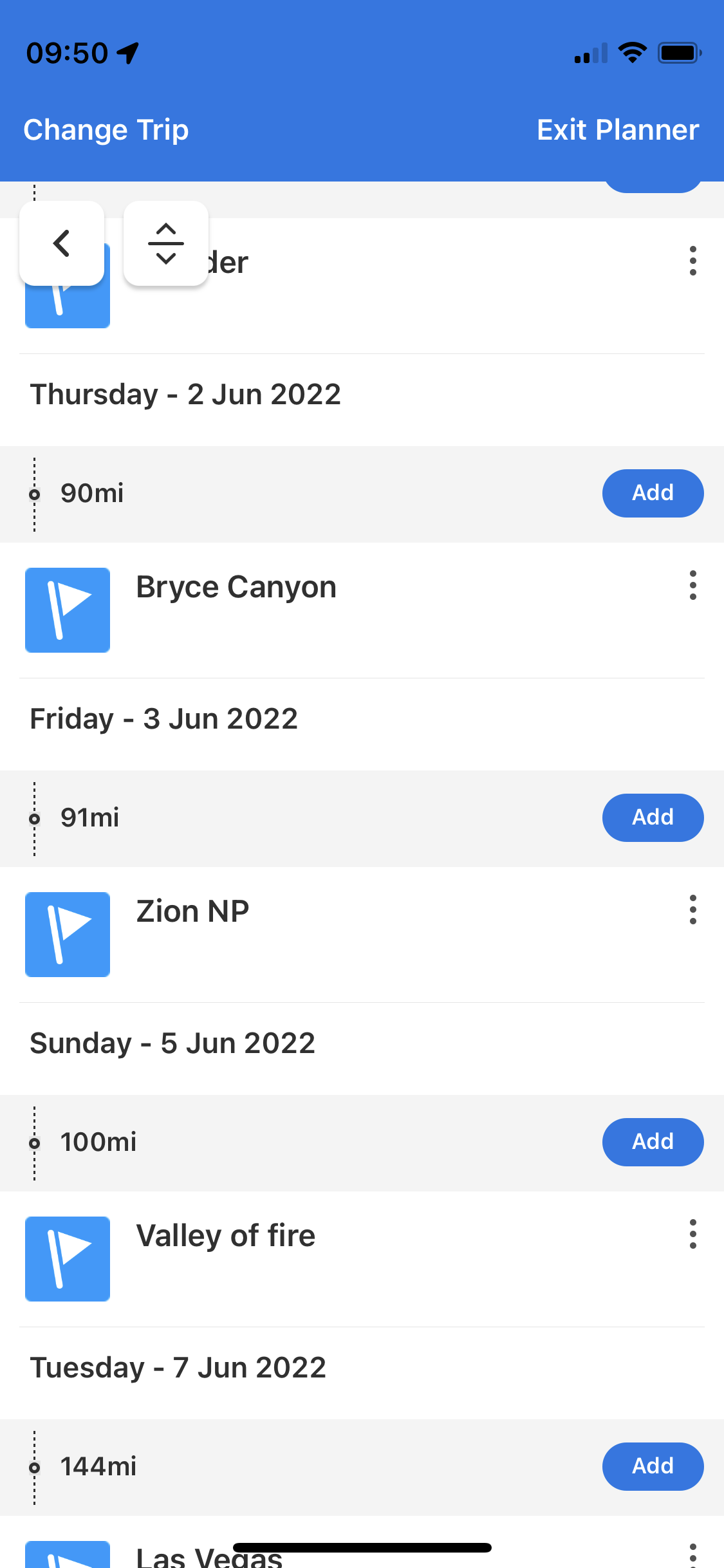Add a stop on the 144mi leg
The width and height of the screenshot is (724, 1568).
pos(653,1466)
